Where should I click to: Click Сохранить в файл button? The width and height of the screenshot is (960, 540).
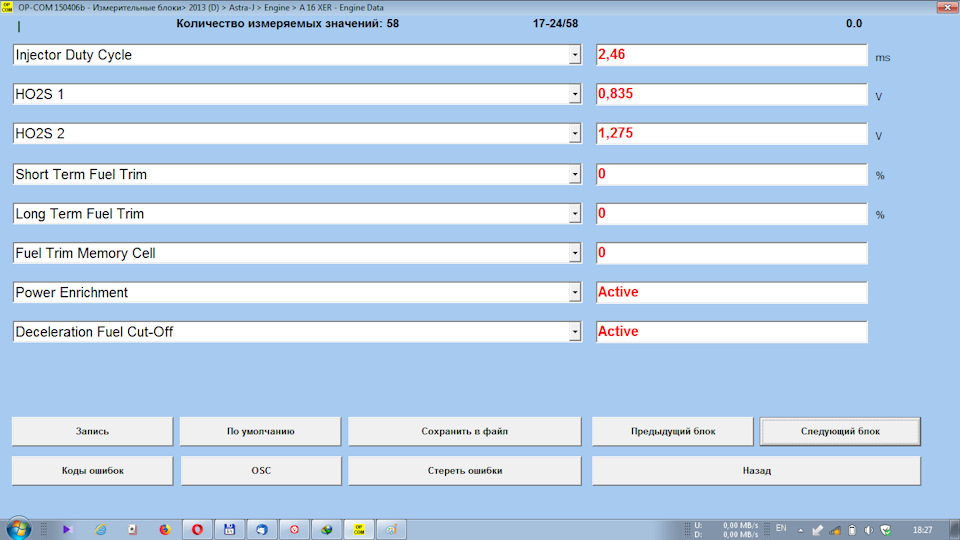[x=465, y=431]
